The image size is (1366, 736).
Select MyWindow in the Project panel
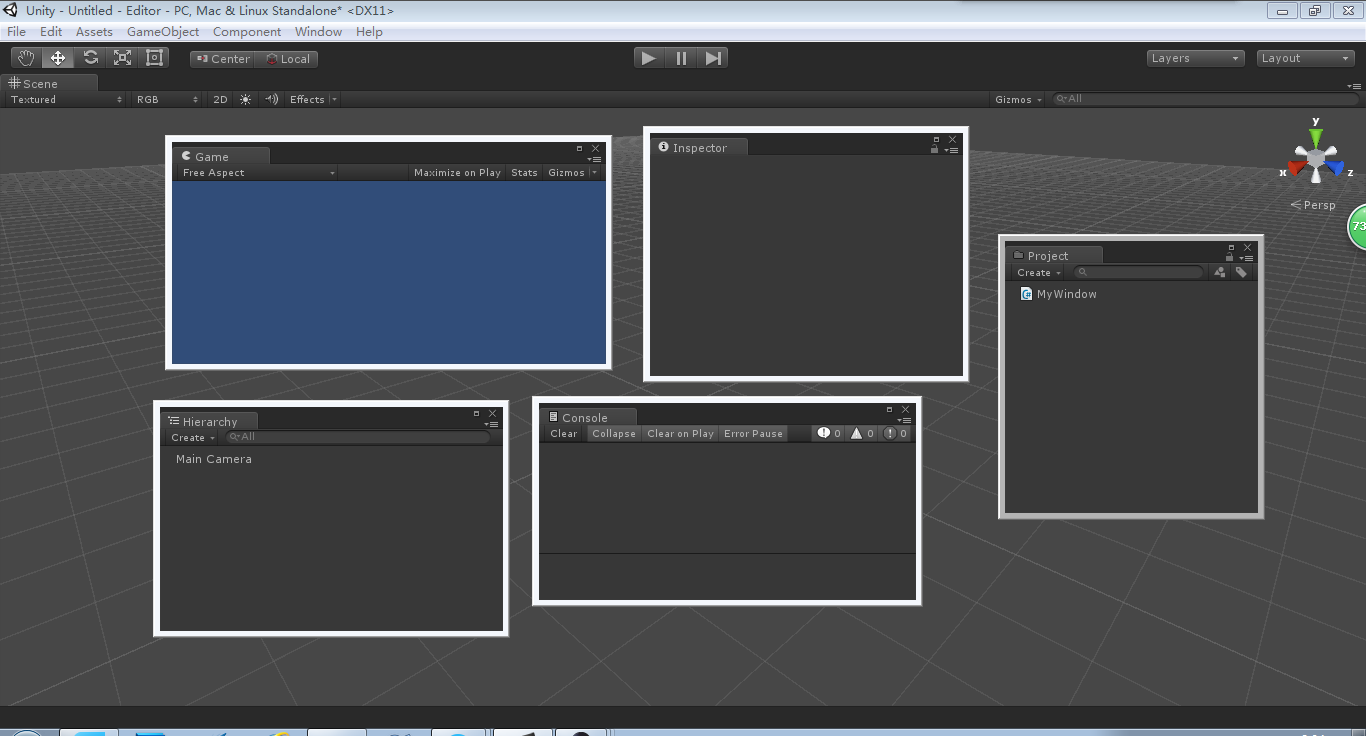1066,293
